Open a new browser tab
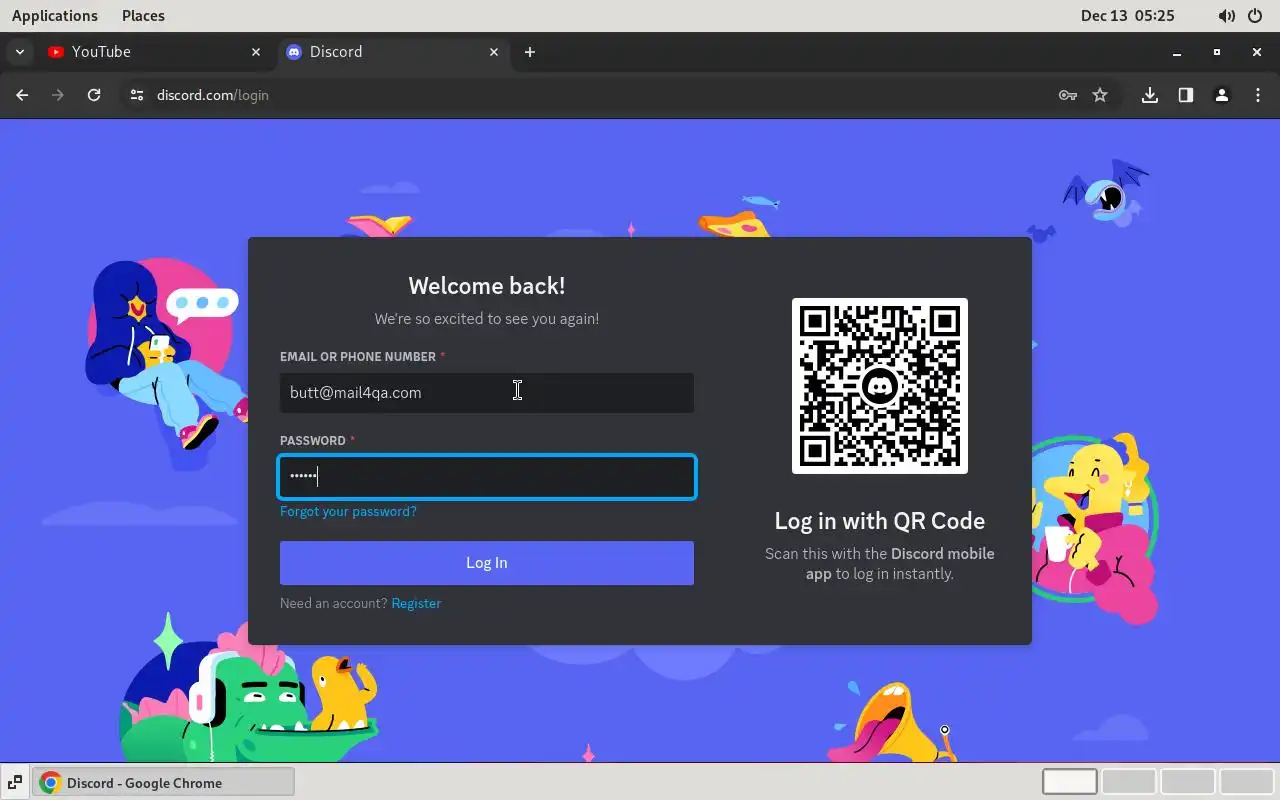 pyautogui.click(x=530, y=52)
